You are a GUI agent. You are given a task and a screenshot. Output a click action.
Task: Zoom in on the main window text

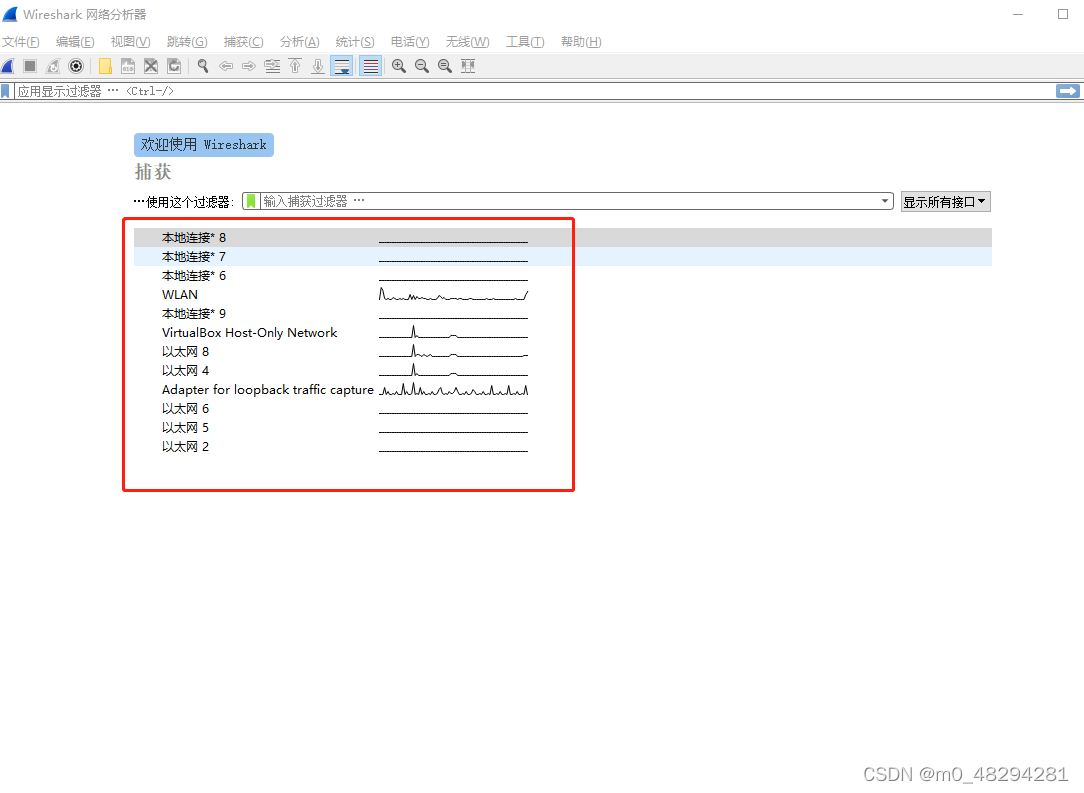399,66
